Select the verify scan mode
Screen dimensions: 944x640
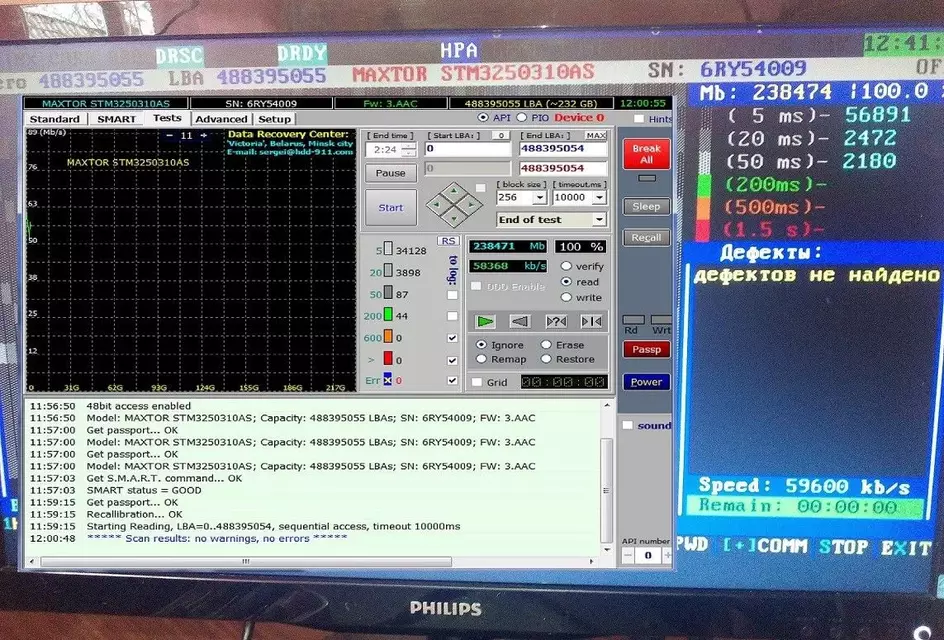566,266
